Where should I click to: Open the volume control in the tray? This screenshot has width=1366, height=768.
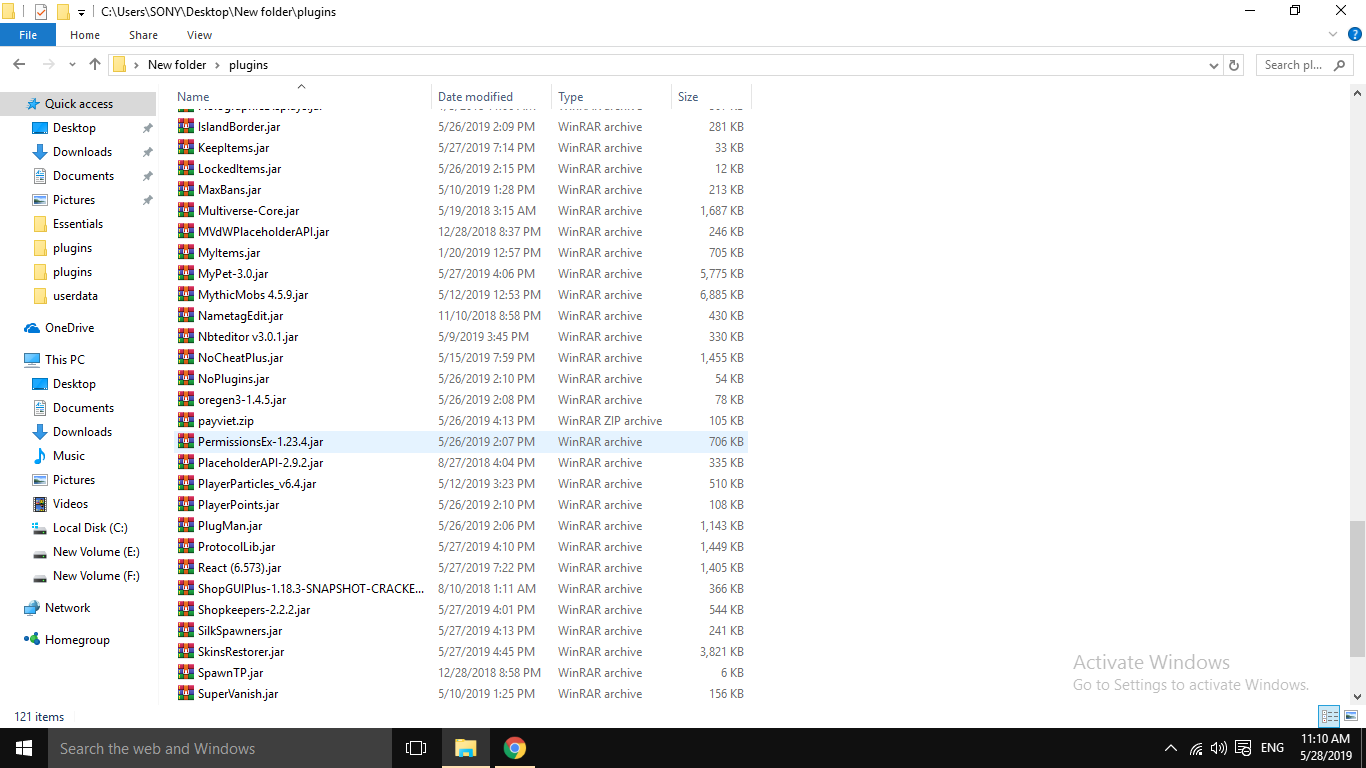tap(1219, 748)
